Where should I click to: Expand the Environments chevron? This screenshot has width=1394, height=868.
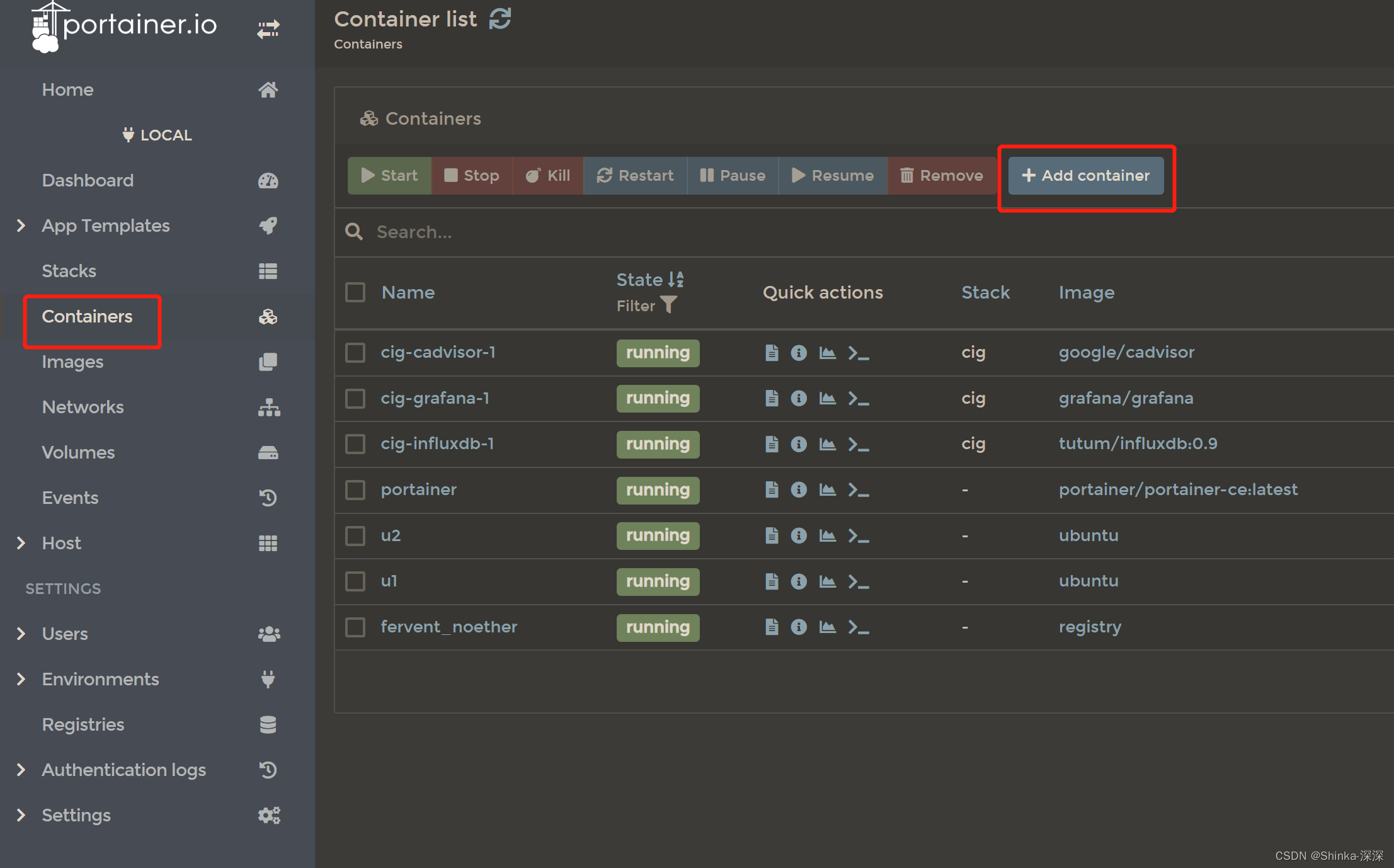pos(21,679)
